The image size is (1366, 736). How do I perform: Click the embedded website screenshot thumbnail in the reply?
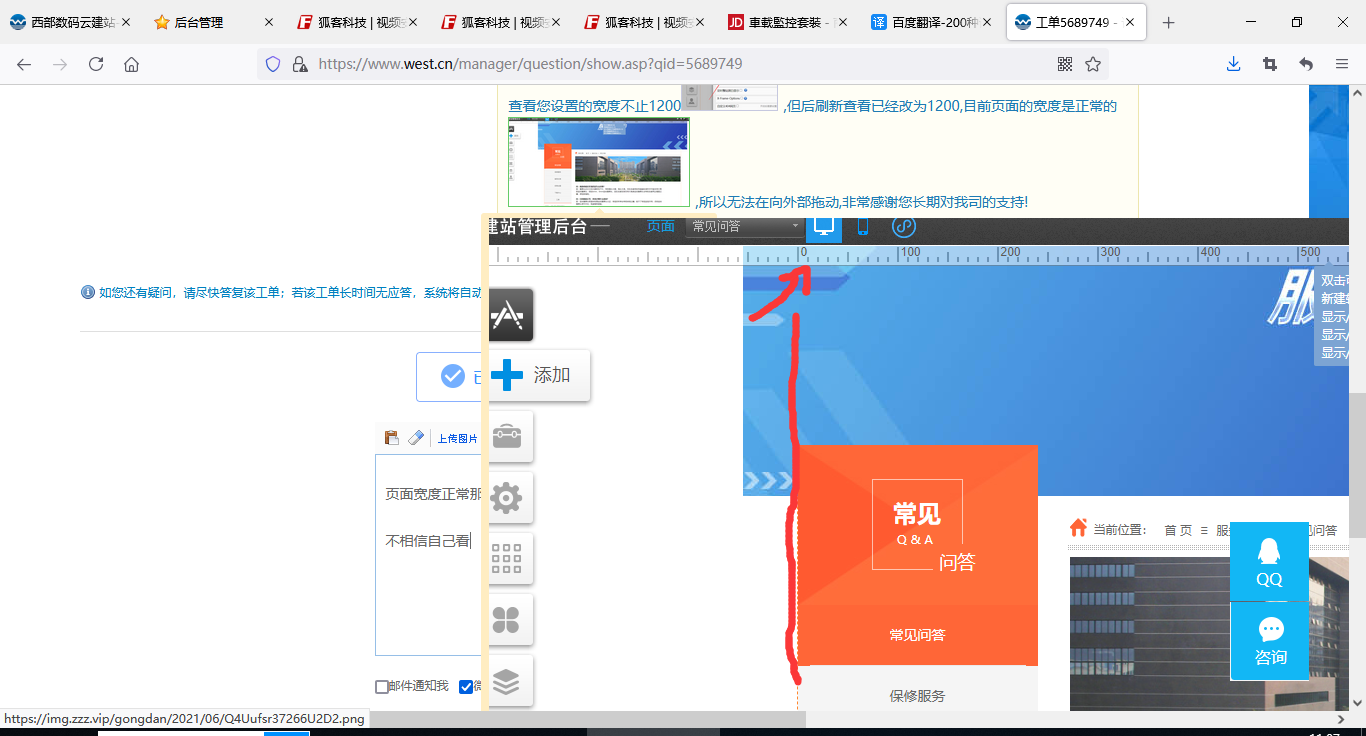tap(599, 162)
